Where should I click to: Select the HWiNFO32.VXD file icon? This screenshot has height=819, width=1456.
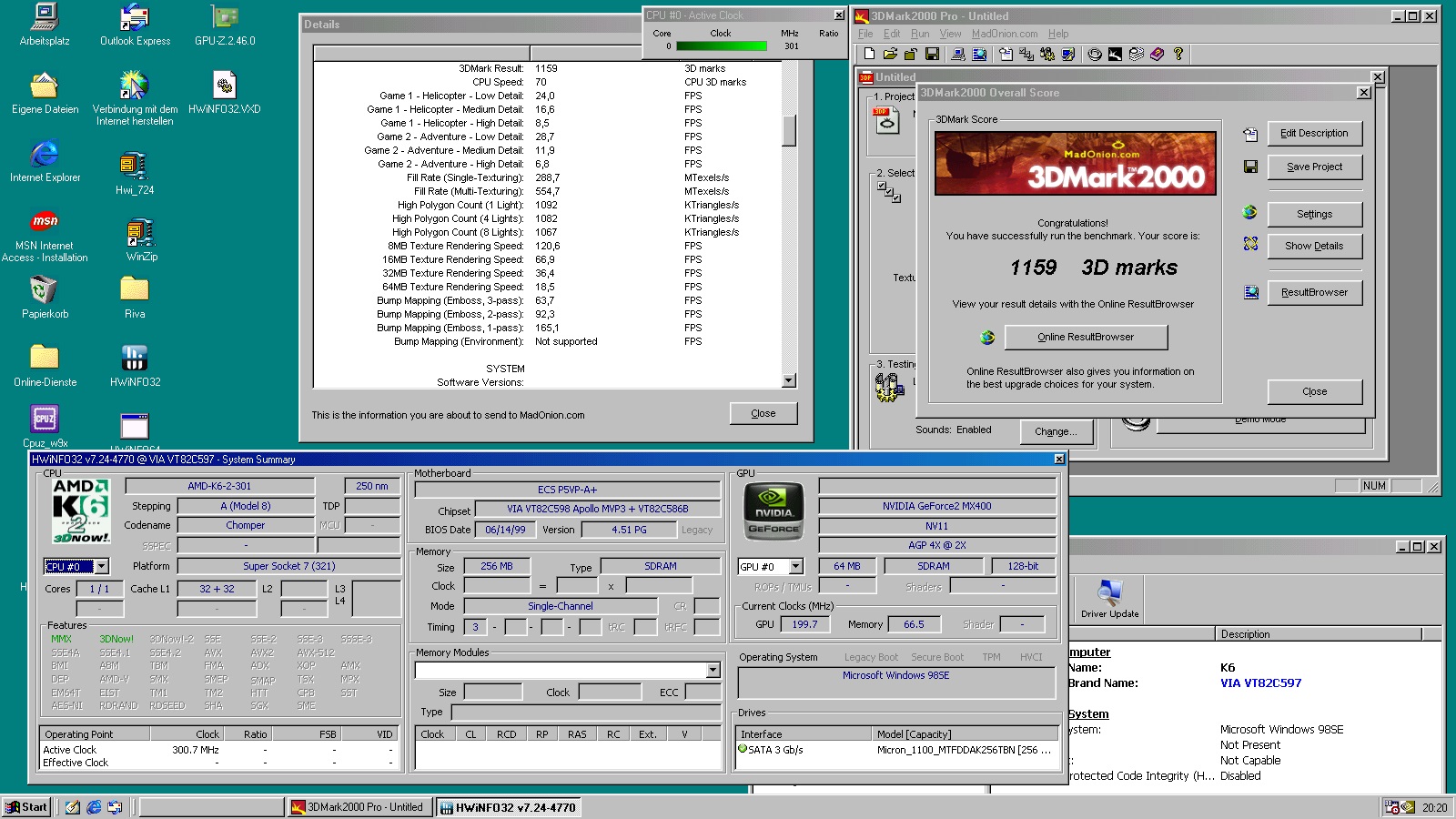[x=225, y=93]
